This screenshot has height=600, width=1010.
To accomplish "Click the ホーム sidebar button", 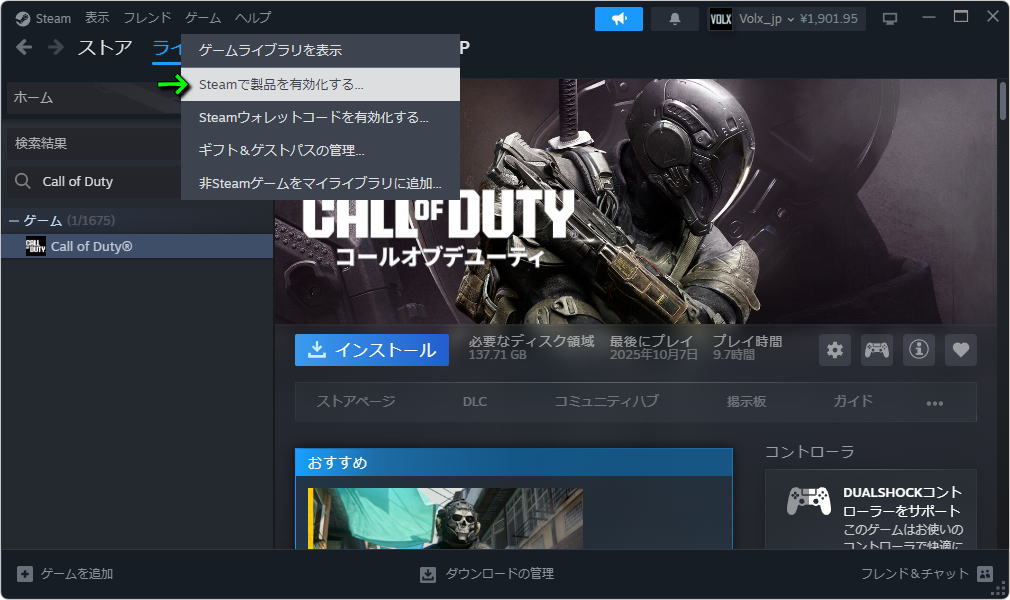I will click(95, 98).
